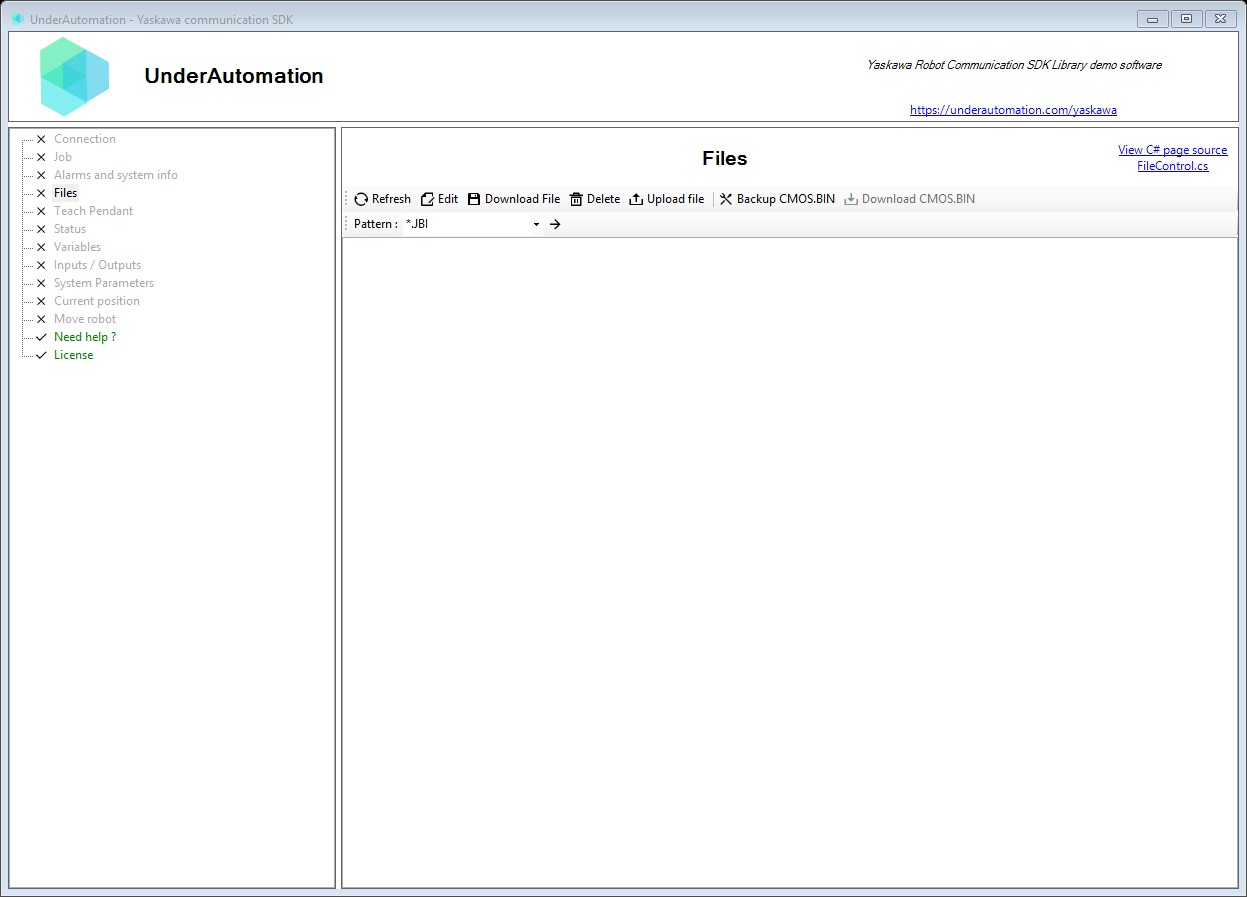Click the Download File floppy disk icon

point(474,199)
